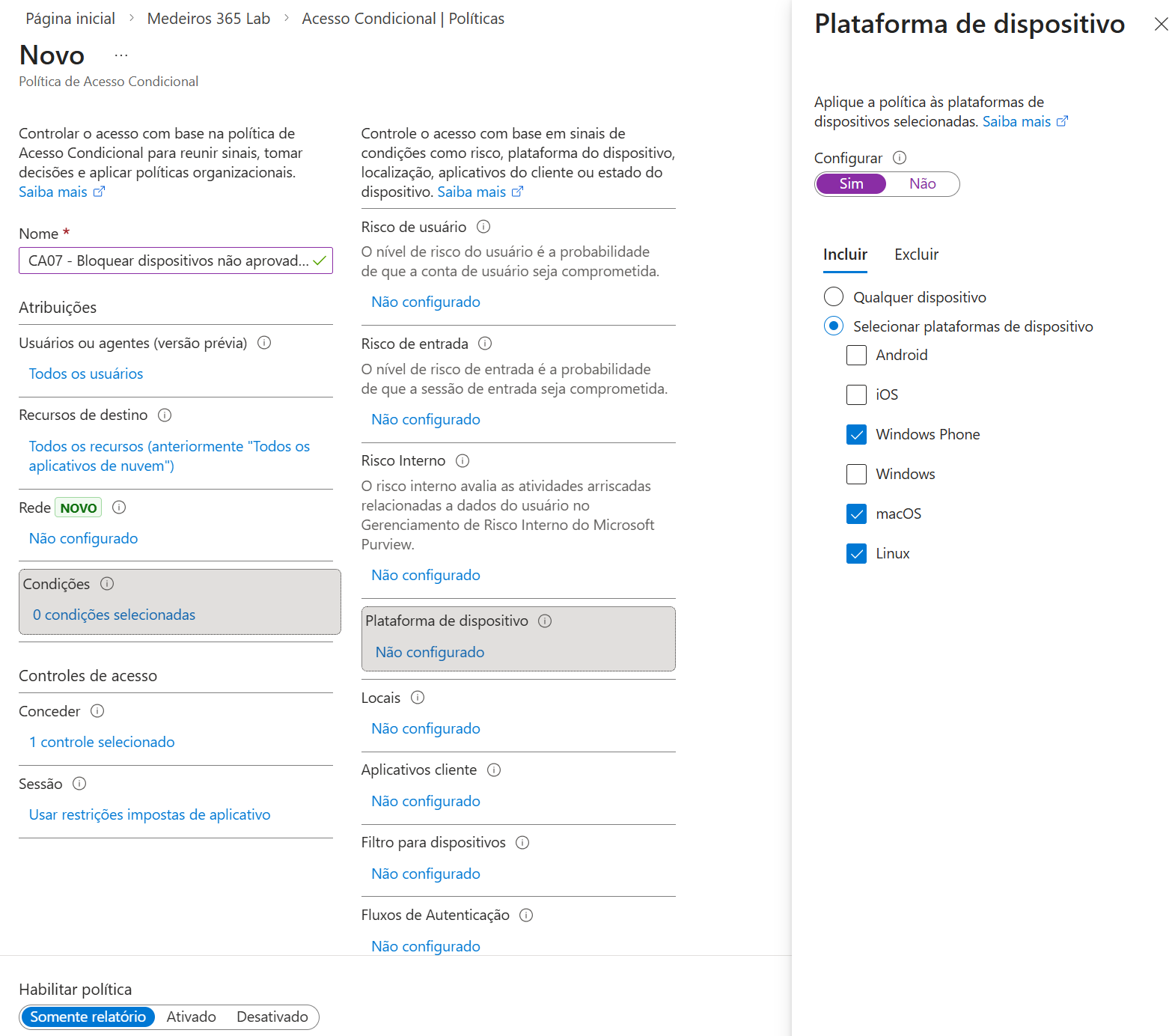Click info icon next to Filtro para dispositivos
The width and height of the screenshot is (1172, 1036).
point(522,842)
